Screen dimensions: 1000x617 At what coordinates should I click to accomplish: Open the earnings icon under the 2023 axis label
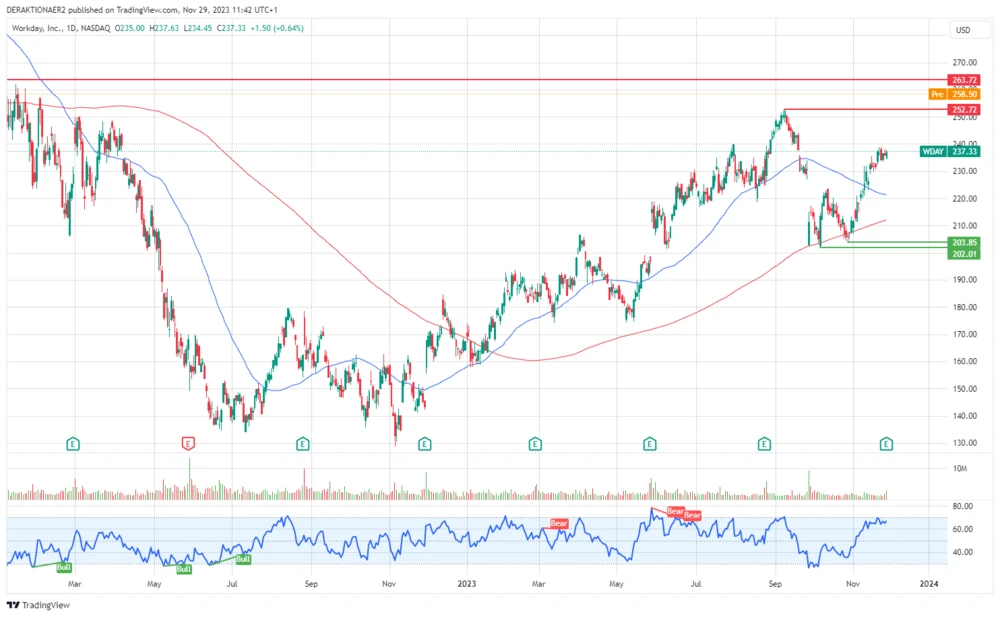[x=424, y=443]
